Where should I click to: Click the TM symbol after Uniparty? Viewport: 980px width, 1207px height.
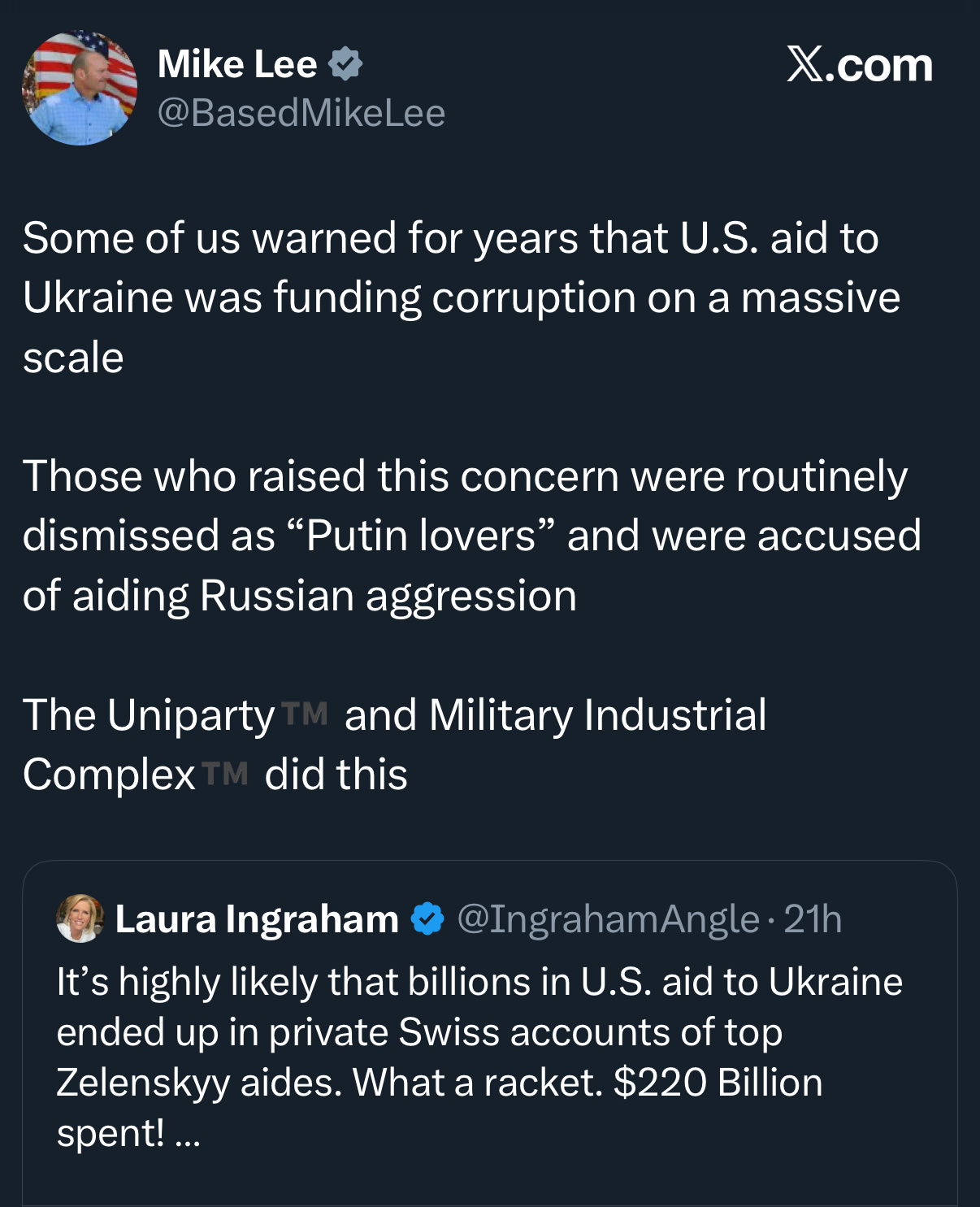tap(305, 714)
